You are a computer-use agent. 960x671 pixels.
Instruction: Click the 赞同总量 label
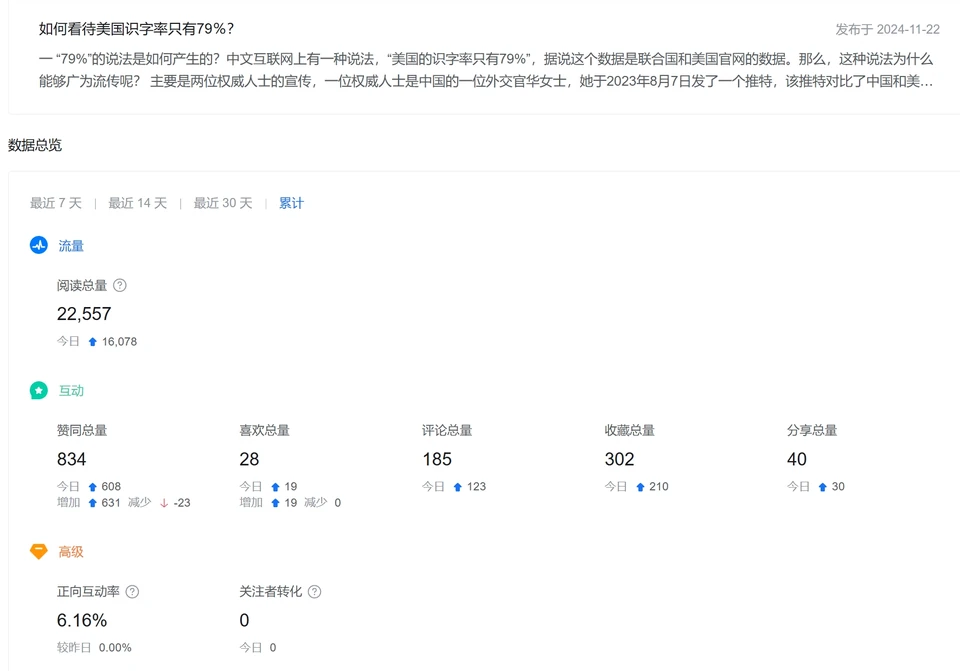pyautogui.click(x=82, y=430)
